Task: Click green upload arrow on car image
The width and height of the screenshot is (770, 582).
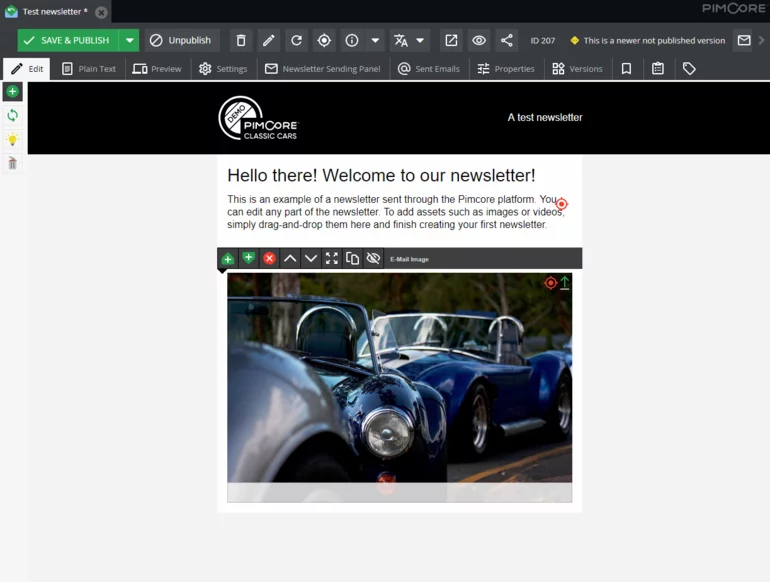Action: (x=565, y=283)
